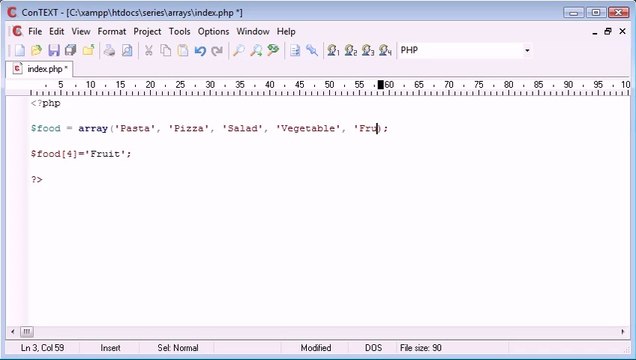Image resolution: width=636 pixels, height=360 pixels.
Task: Click the blue pushpin toolbar icon
Action: (312, 50)
